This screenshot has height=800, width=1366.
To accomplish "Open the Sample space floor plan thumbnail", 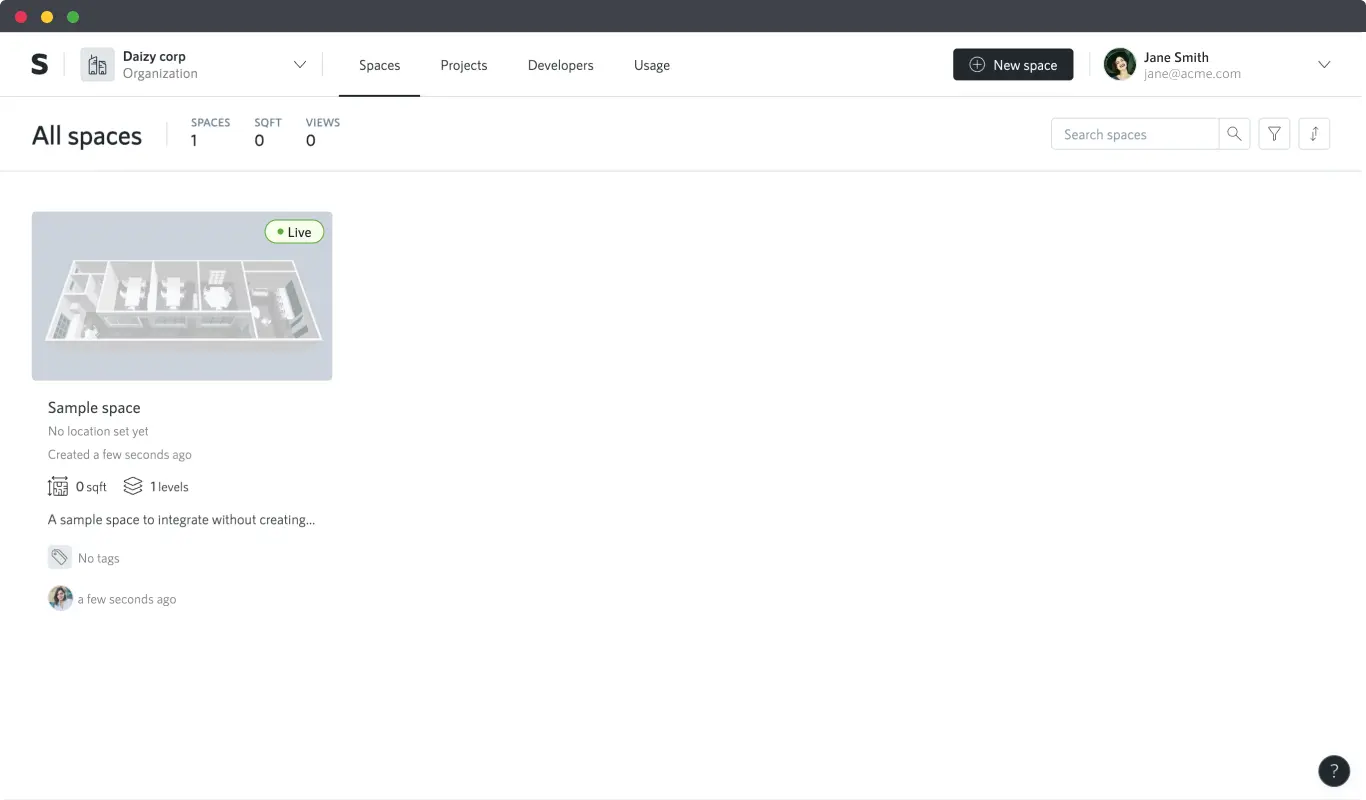I will coord(182,296).
